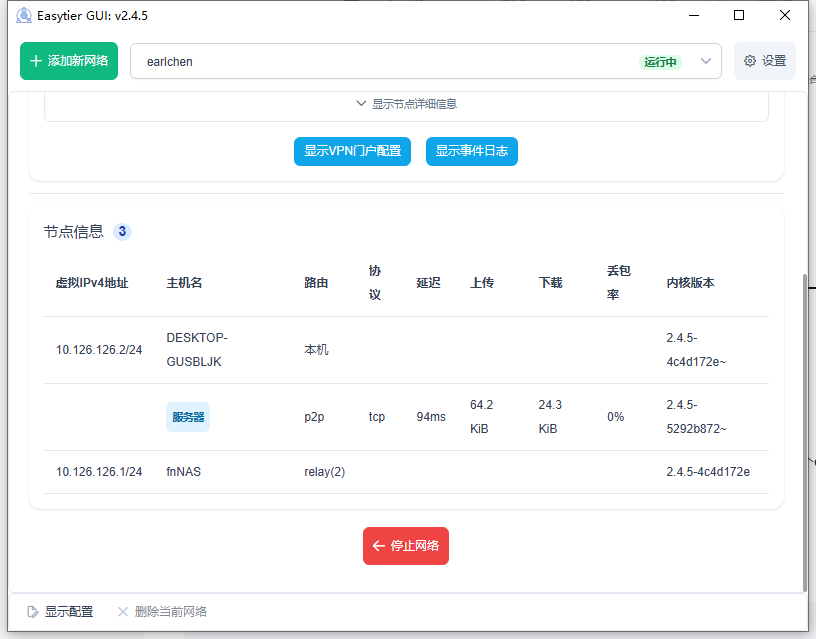Open 设置 button label
The width and height of the screenshot is (816, 639).
(x=774, y=61)
